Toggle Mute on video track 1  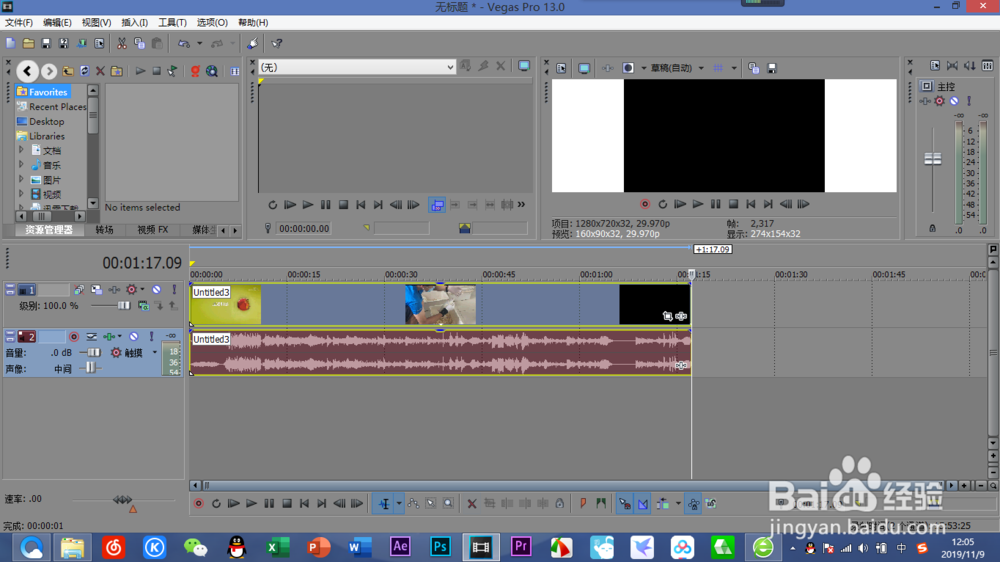point(156,290)
